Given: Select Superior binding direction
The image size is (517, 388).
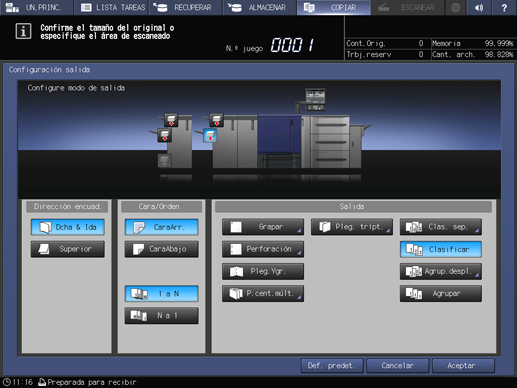Looking at the screenshot, I should (68, 249).
